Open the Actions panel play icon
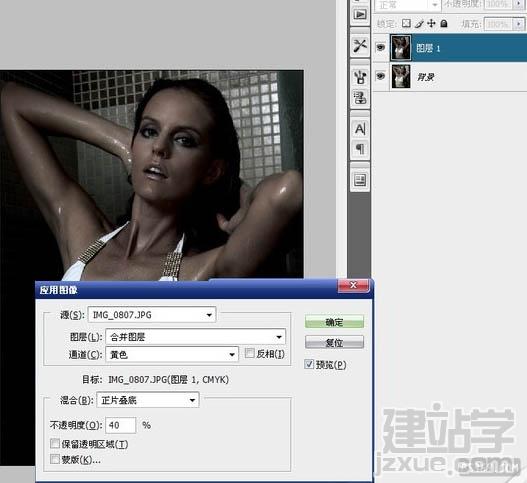 pos(360,14)
